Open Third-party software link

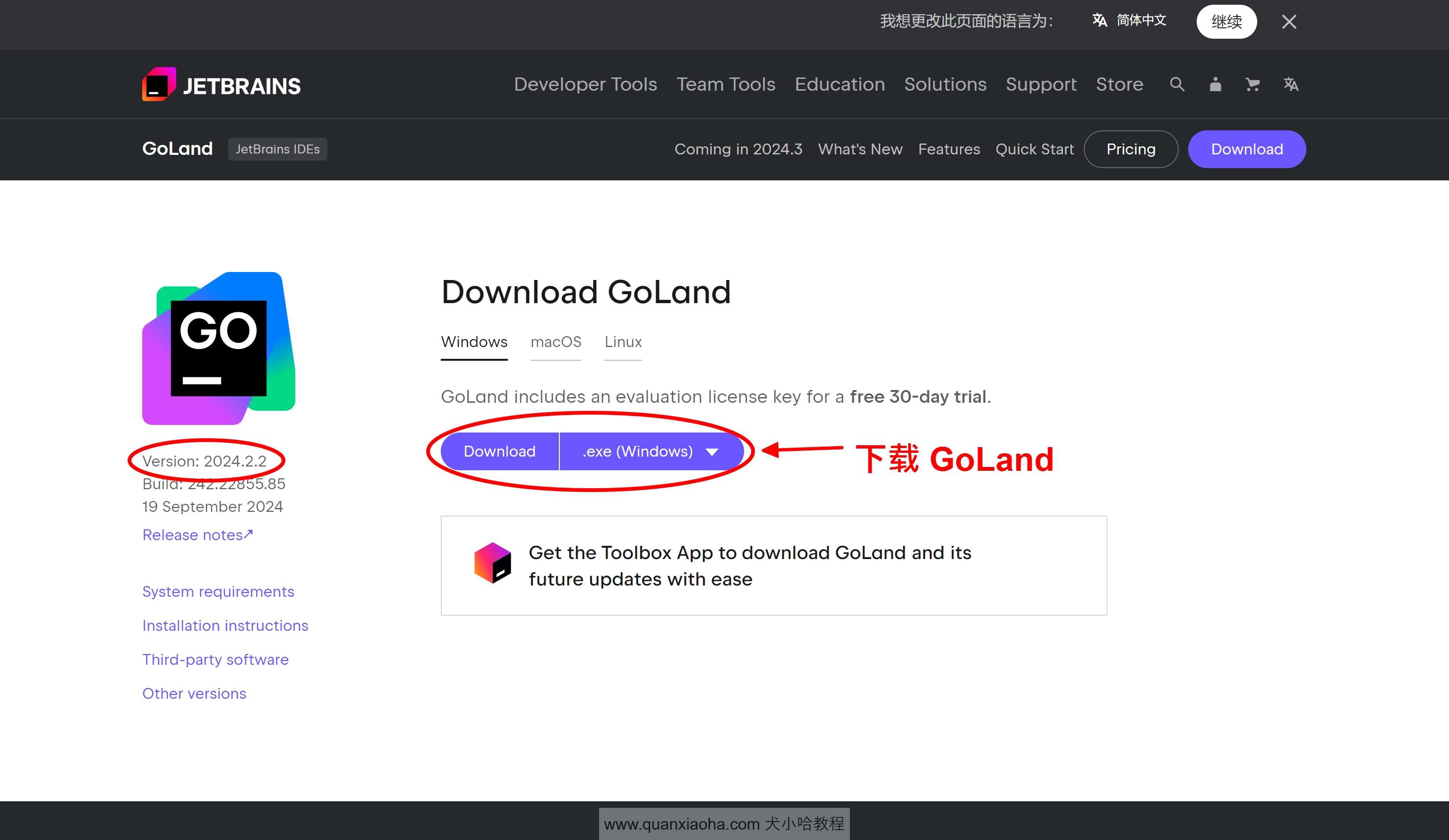(215, 660)
